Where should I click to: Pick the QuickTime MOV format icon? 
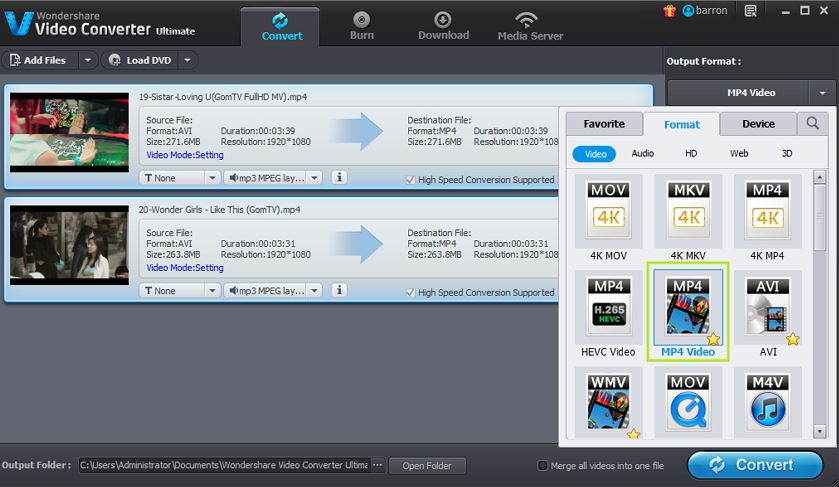click(688, 403)
